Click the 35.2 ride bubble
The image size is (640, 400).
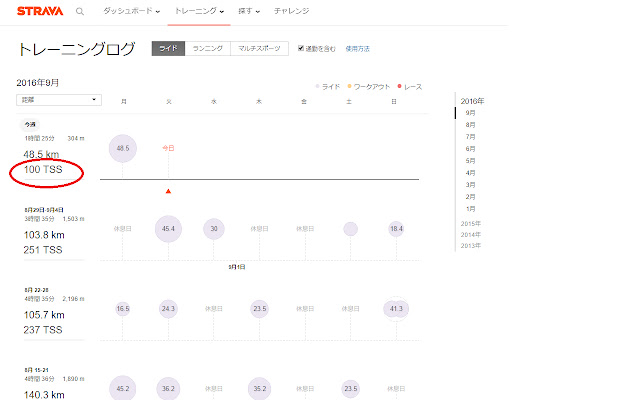260,388
